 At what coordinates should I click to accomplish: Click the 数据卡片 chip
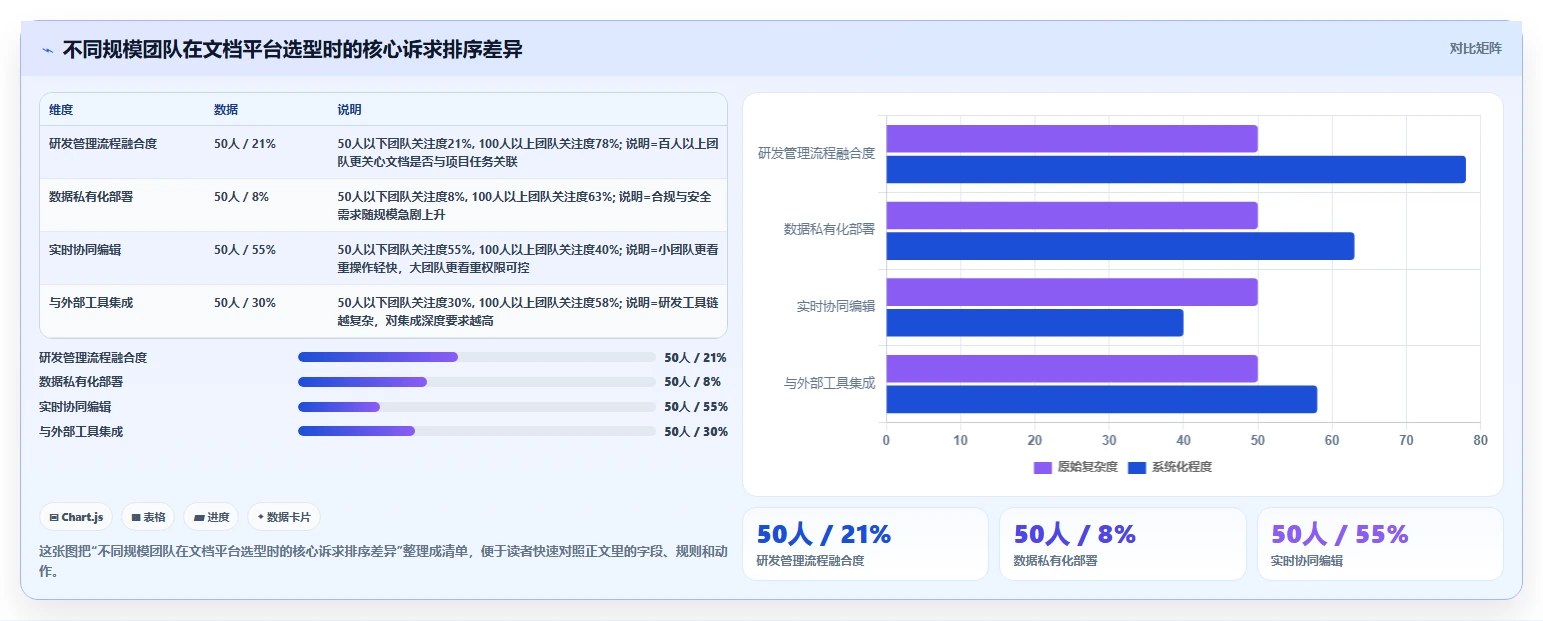point(284,517)
